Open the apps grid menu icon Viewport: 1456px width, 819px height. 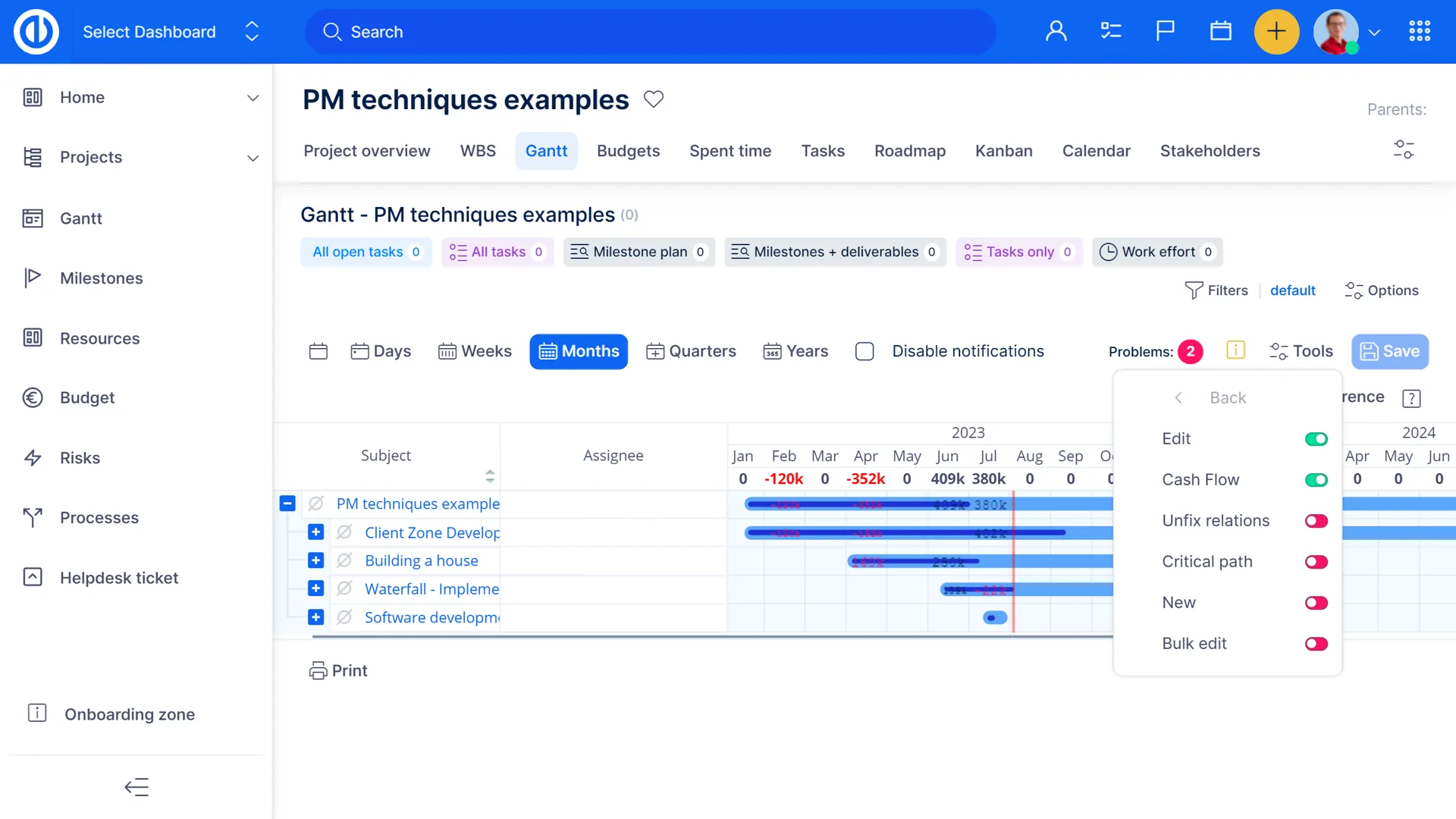pyautogui.click(x=1420, y=31)
